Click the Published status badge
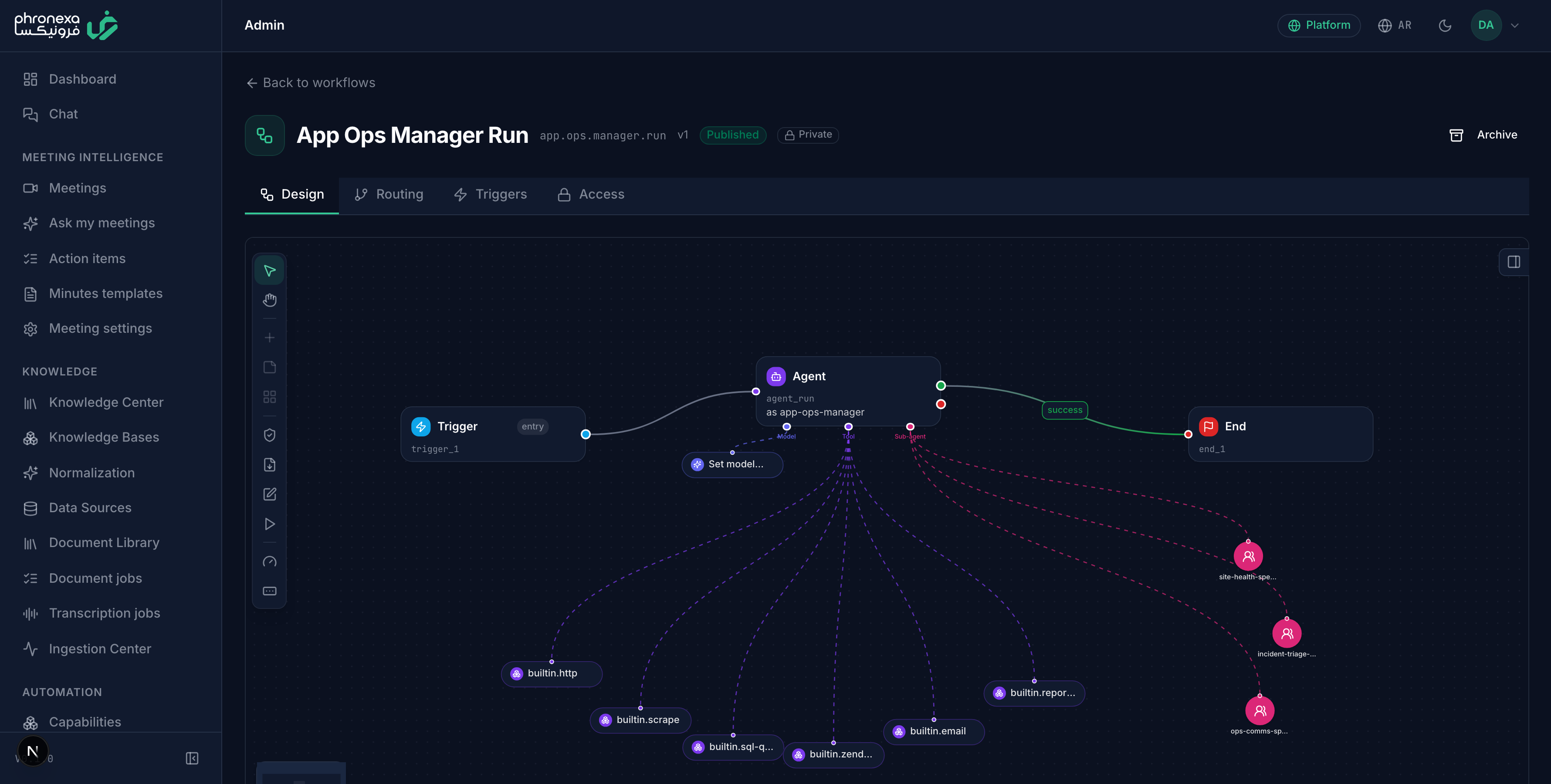This screenshot has height=784, width=1551. pyautogui.click(x=733, y=135)
